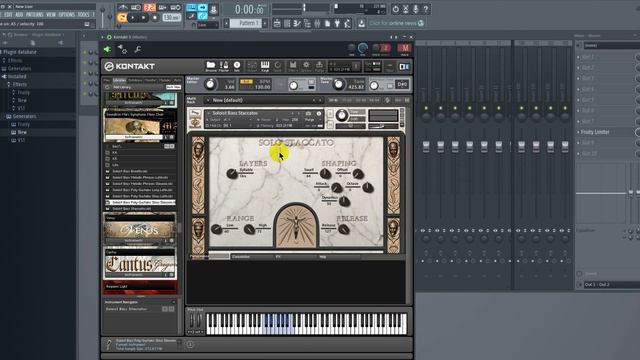Click the Venus library banner thumbnail

pos(140,229)
